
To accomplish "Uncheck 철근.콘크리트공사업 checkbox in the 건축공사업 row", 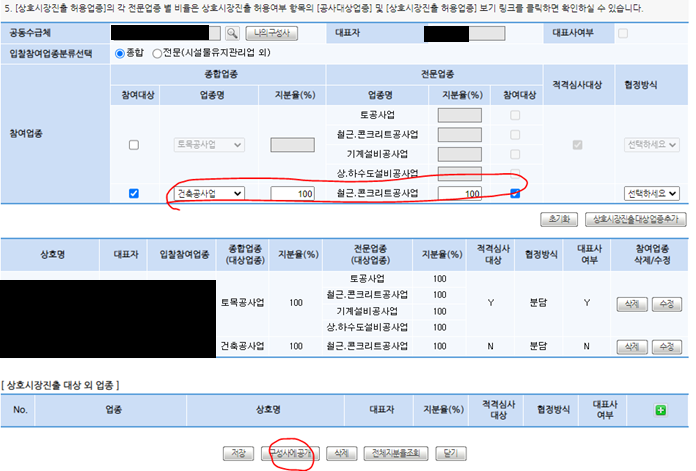I will pyautogui.click(x=515, y=194).
